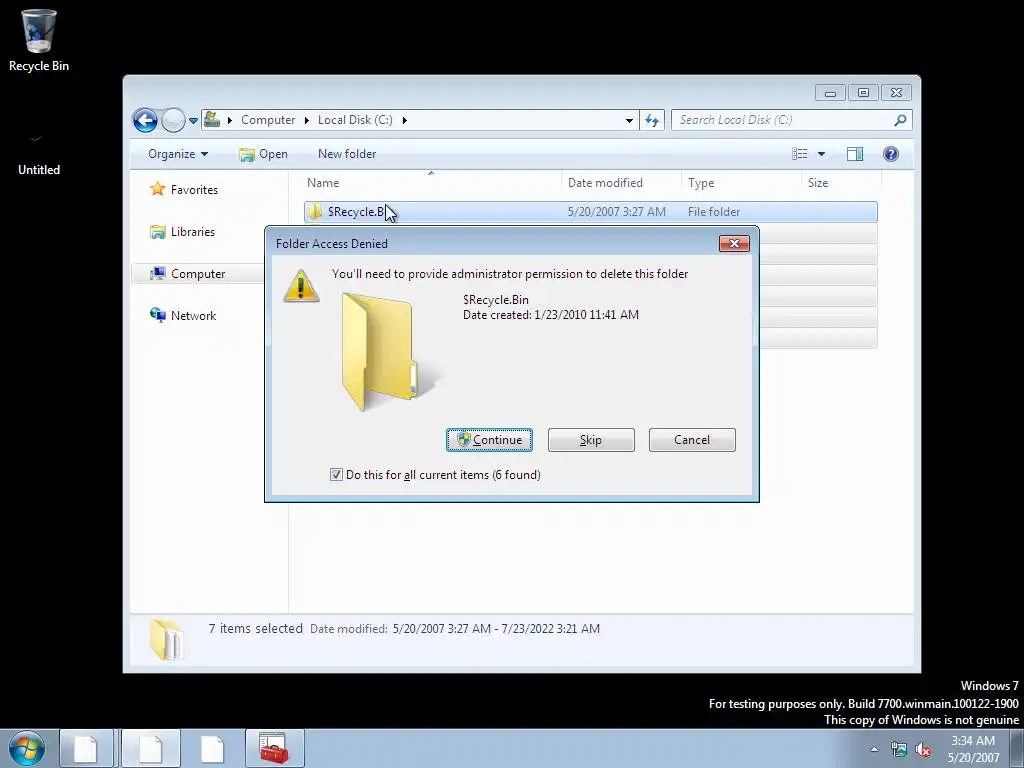Click the details pane folder thumbnail
1024x768 pixels.
coord(166,639)
